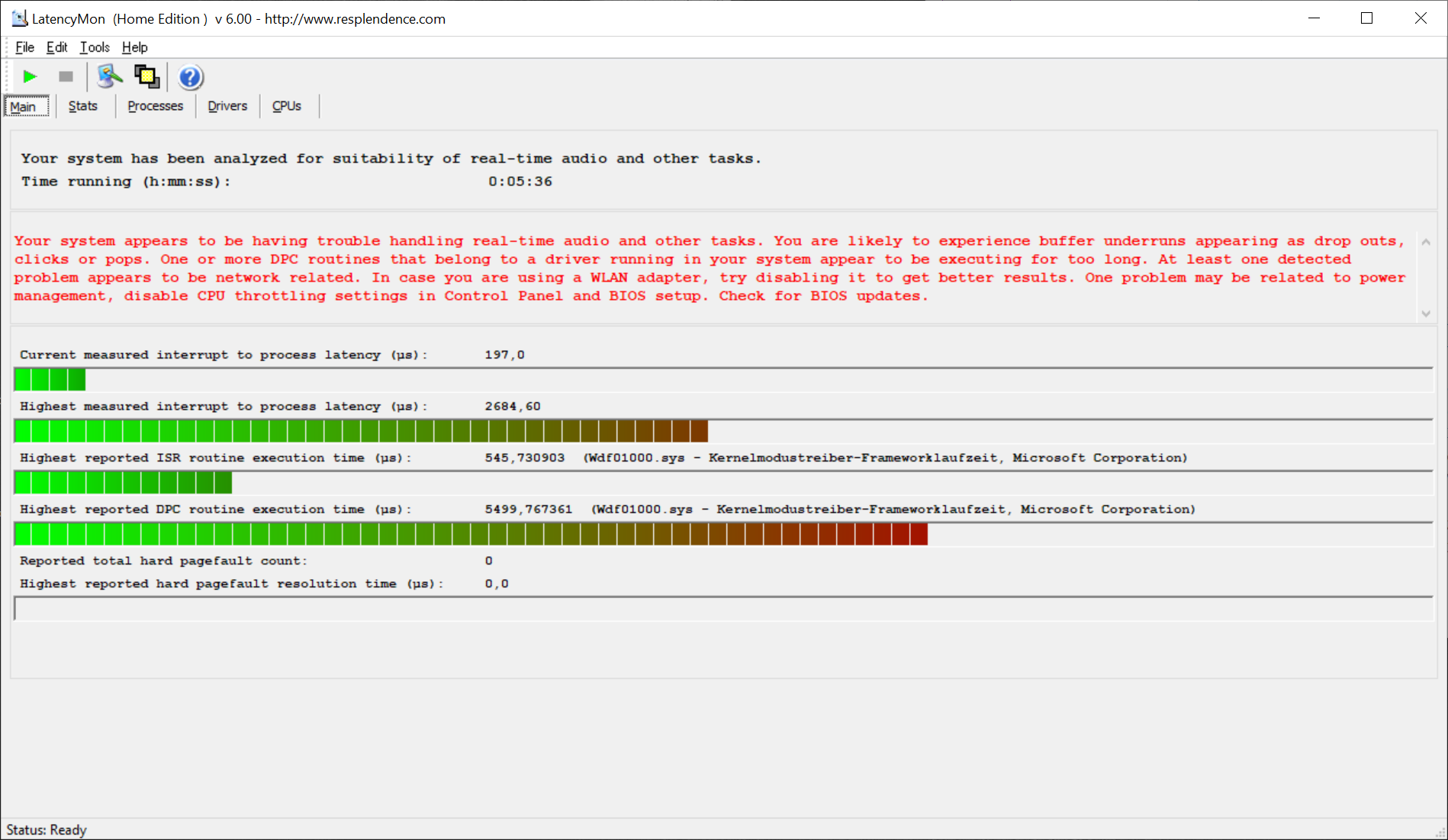The height and width of the screenshot is (840, 1448).
Task: Click the ISR routine execution time bar
Action: click(723, 482)
